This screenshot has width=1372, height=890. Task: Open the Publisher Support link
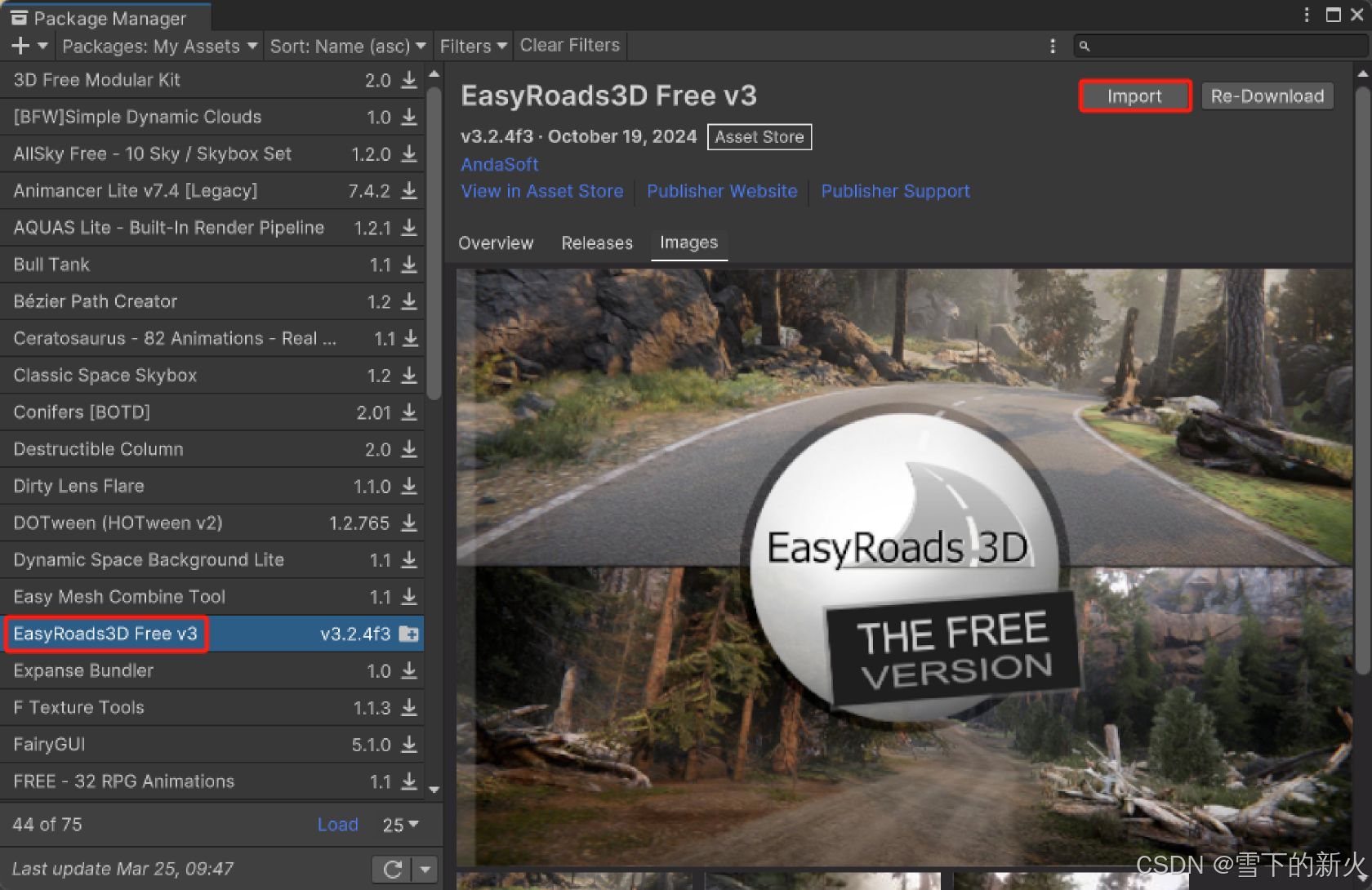895,190
